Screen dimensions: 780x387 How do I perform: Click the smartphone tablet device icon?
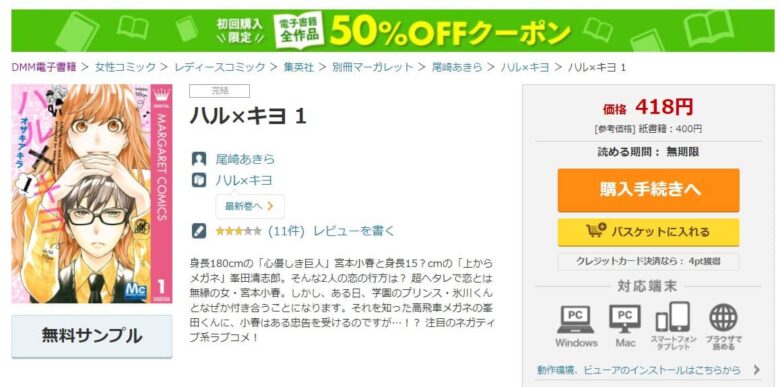pyautogui.click(x=673, y=317)
